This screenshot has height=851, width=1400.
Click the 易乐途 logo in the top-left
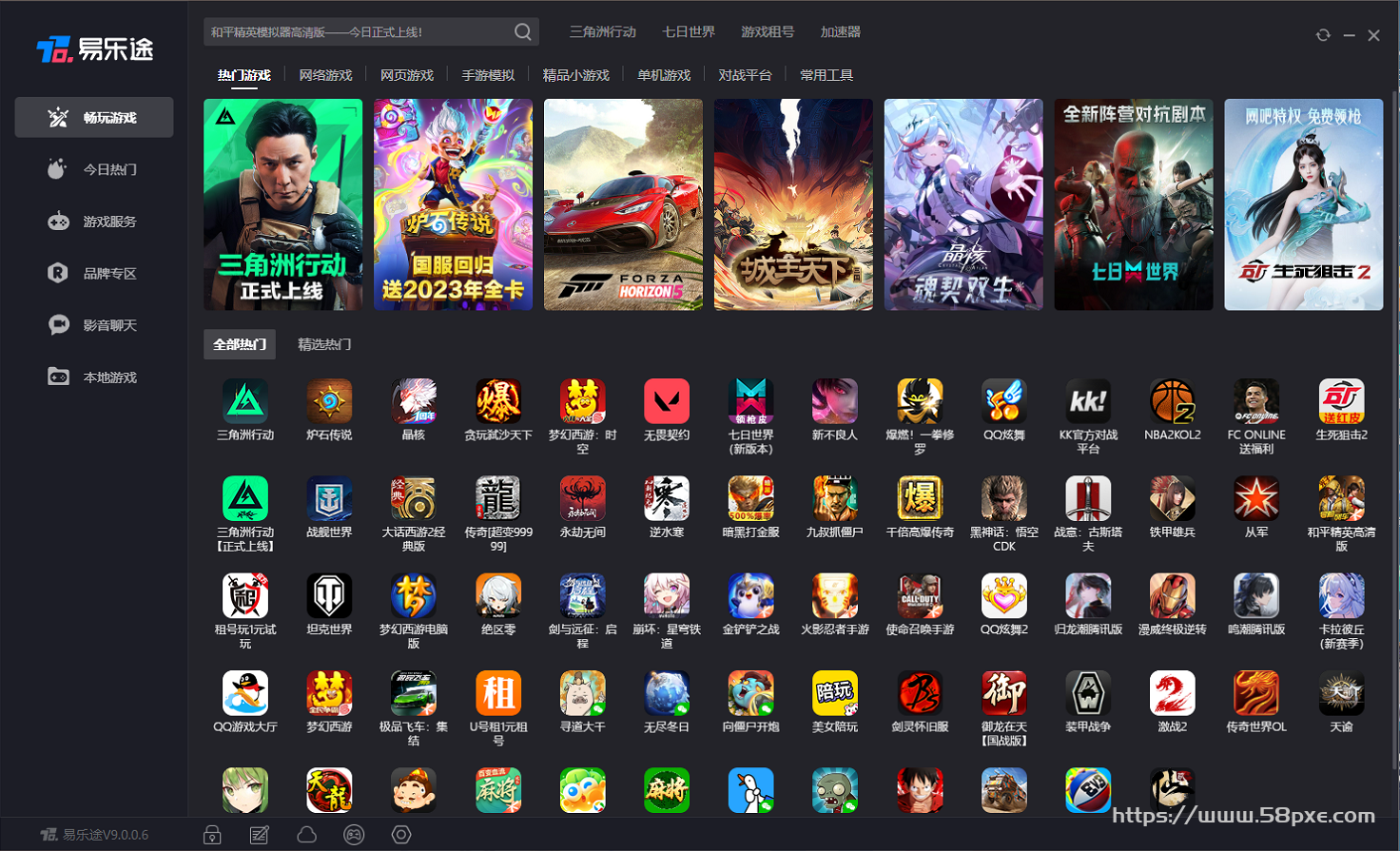click(94, 49)
